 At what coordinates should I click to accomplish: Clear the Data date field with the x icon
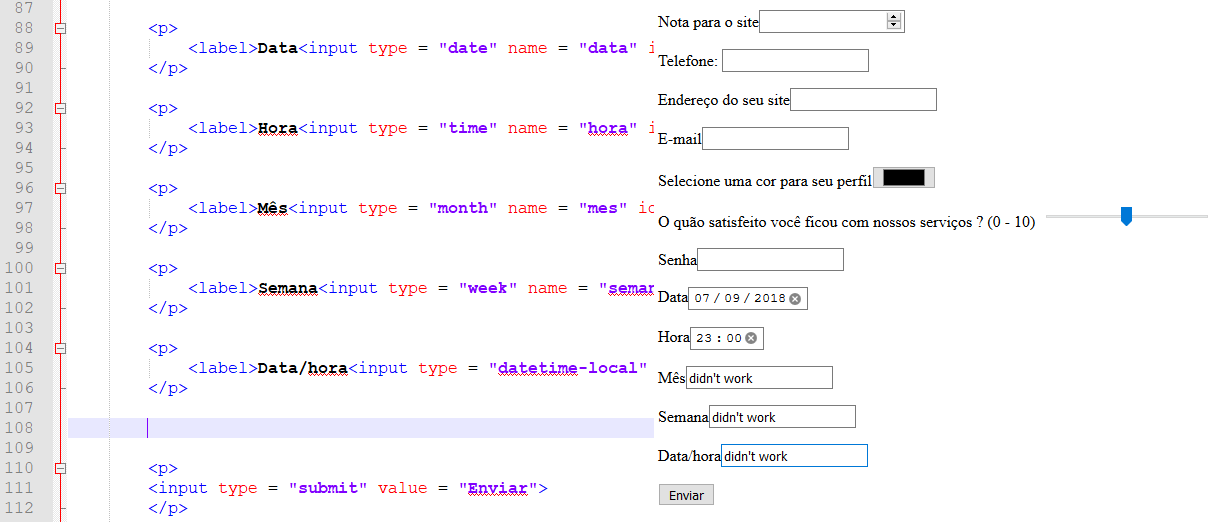click(x=795, y=299)
